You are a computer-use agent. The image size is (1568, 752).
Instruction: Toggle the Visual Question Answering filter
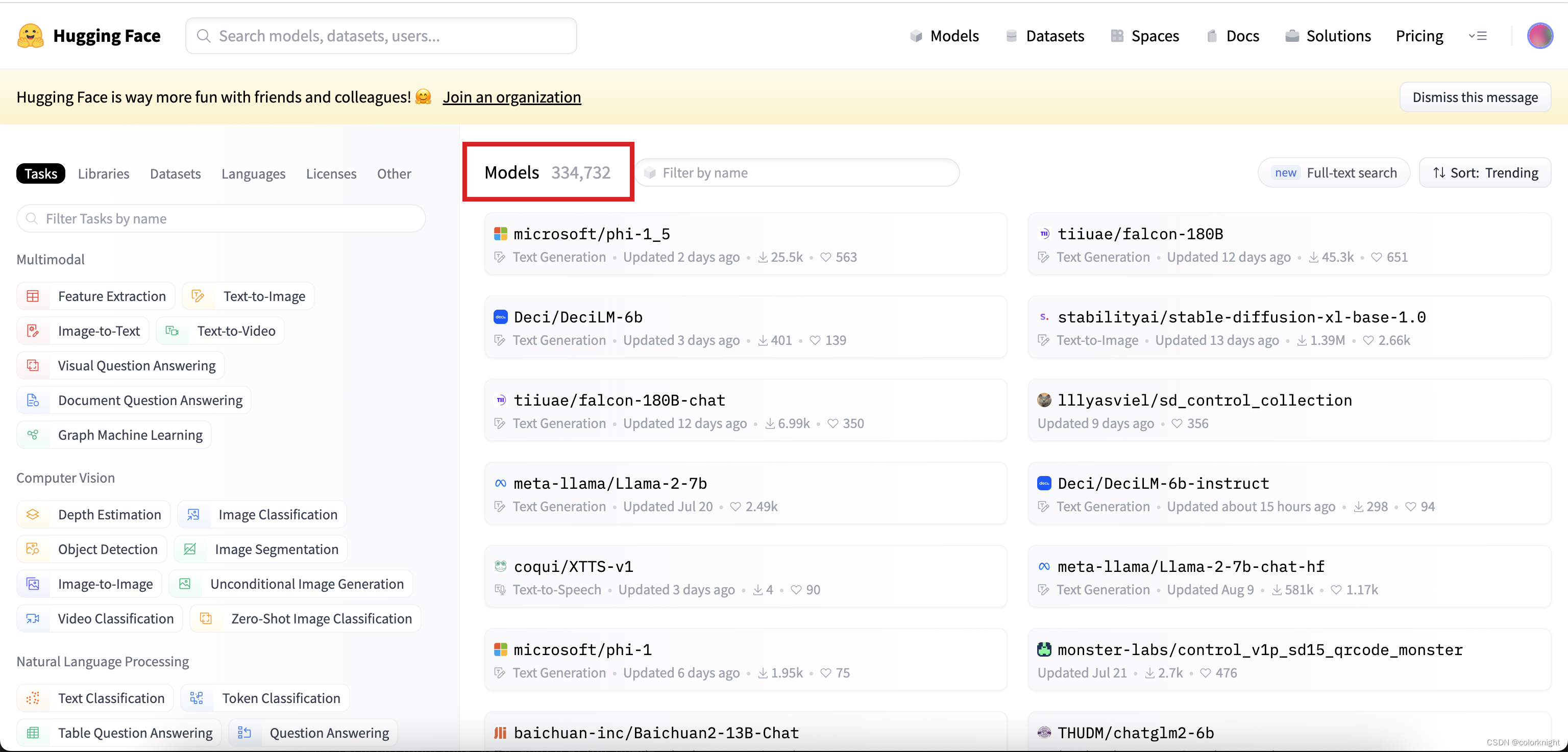[x=121, y=366]
